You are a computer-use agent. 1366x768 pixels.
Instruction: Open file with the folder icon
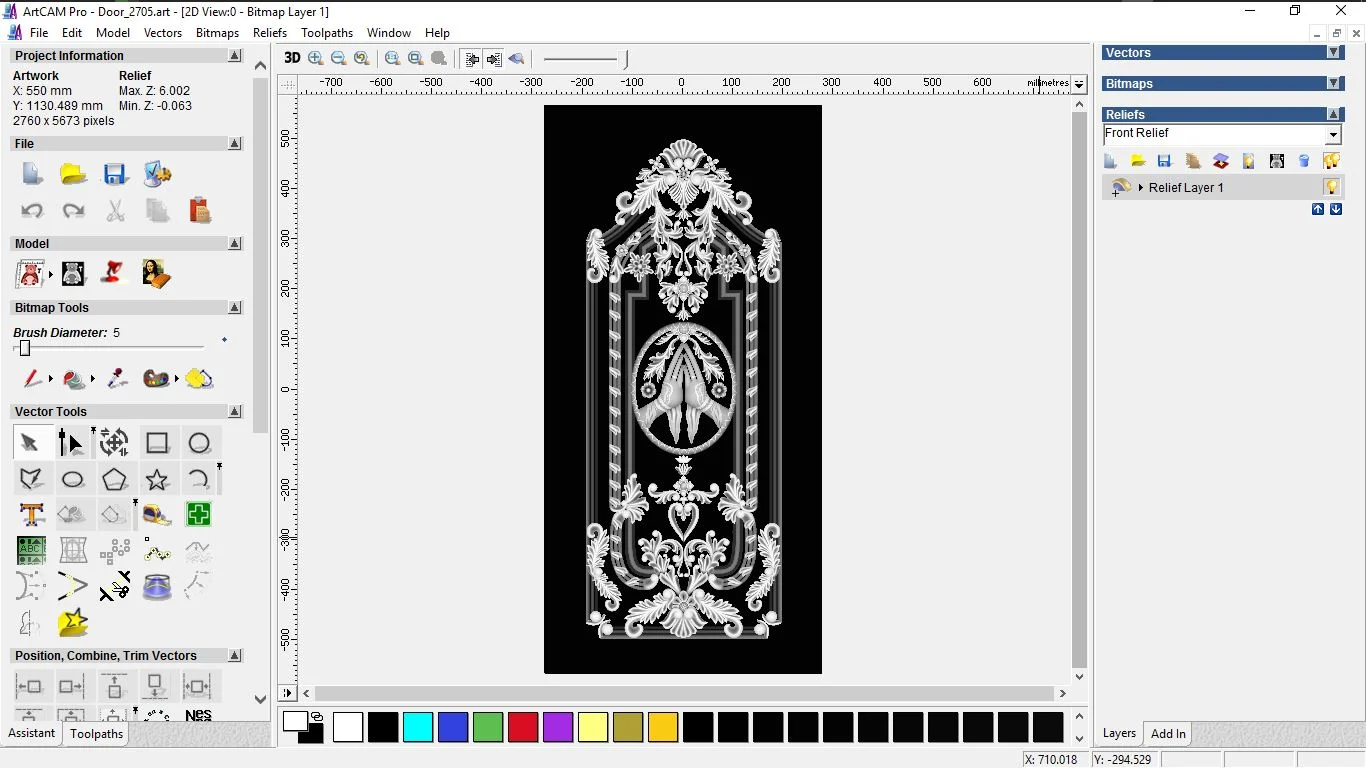[x=73, y=175]
